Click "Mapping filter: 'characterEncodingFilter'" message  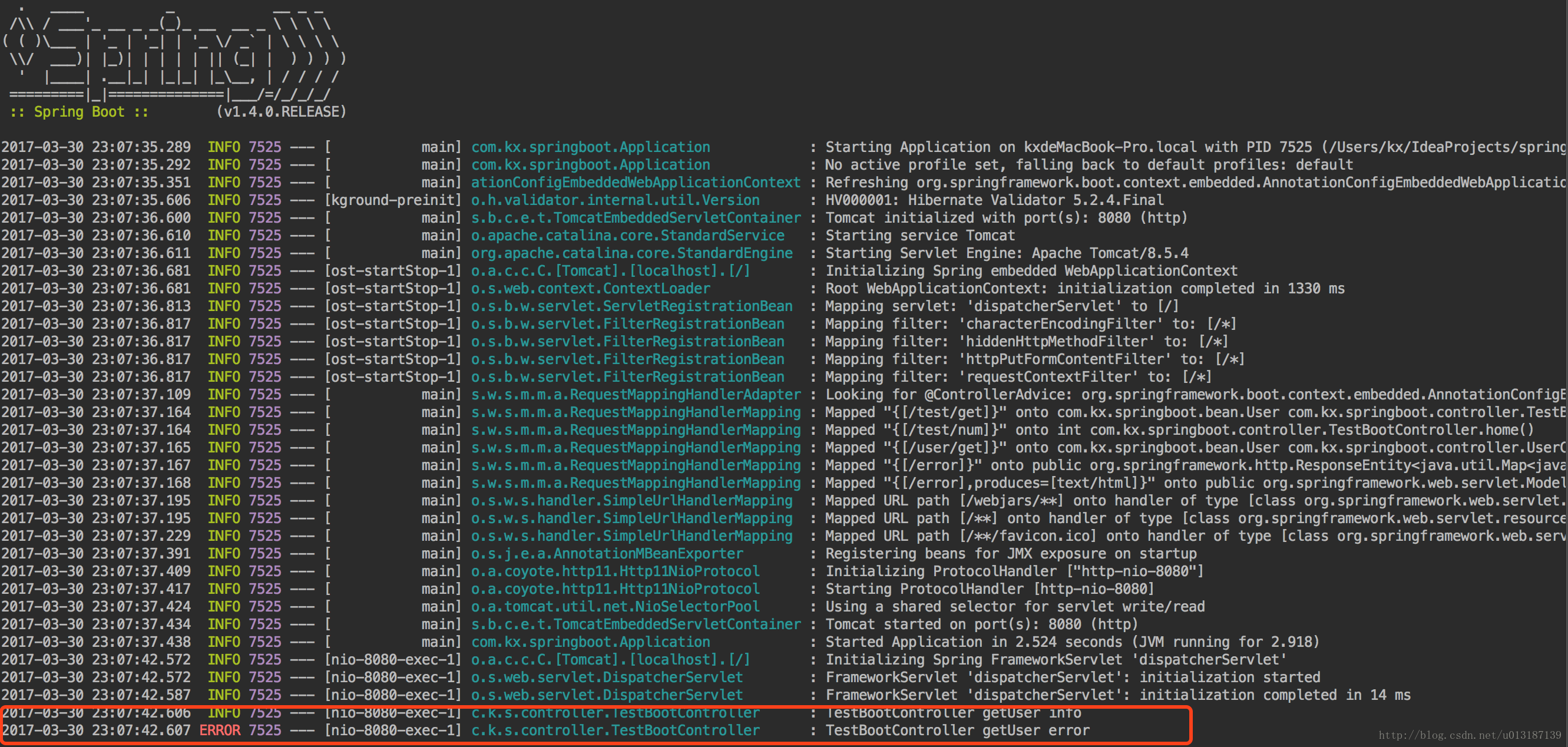tap(1031, 324)
